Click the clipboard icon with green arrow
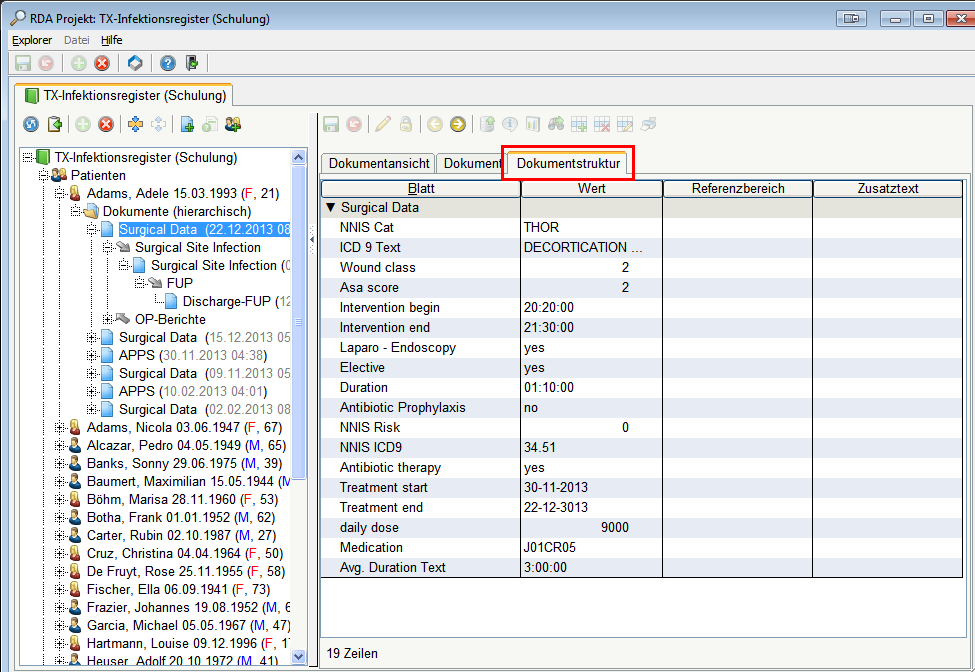The image size is (975, 672). [x=55, y=124]
